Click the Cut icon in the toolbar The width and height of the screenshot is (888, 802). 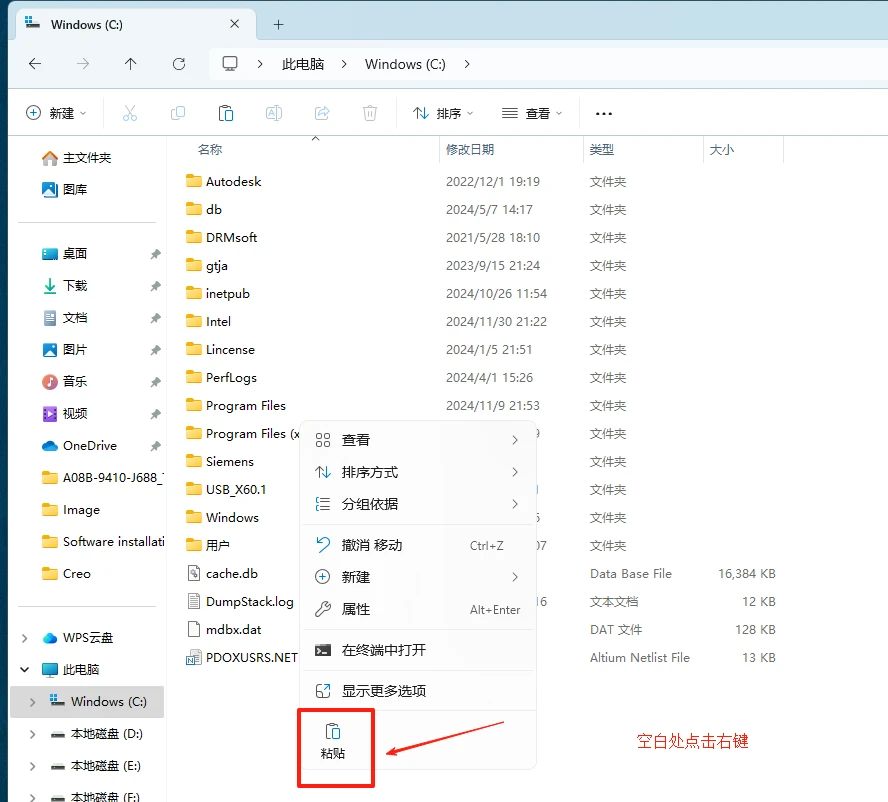(x=129, y=113)
